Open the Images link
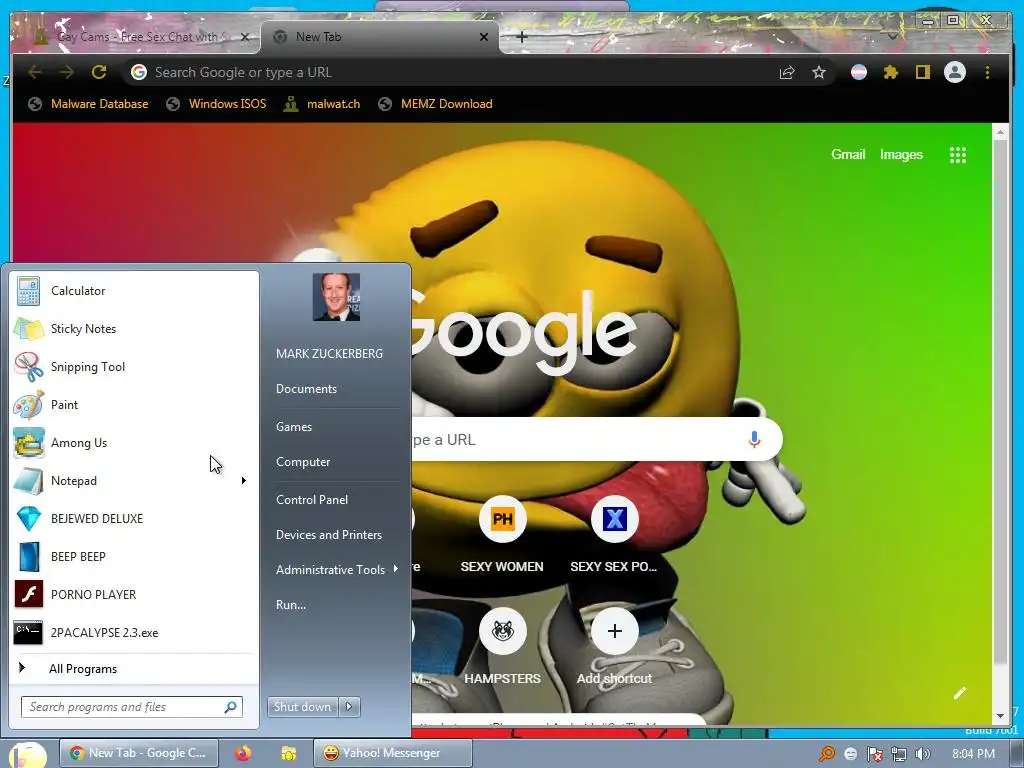Viewport: 1024px width, 768px height. tap(901, 155)
